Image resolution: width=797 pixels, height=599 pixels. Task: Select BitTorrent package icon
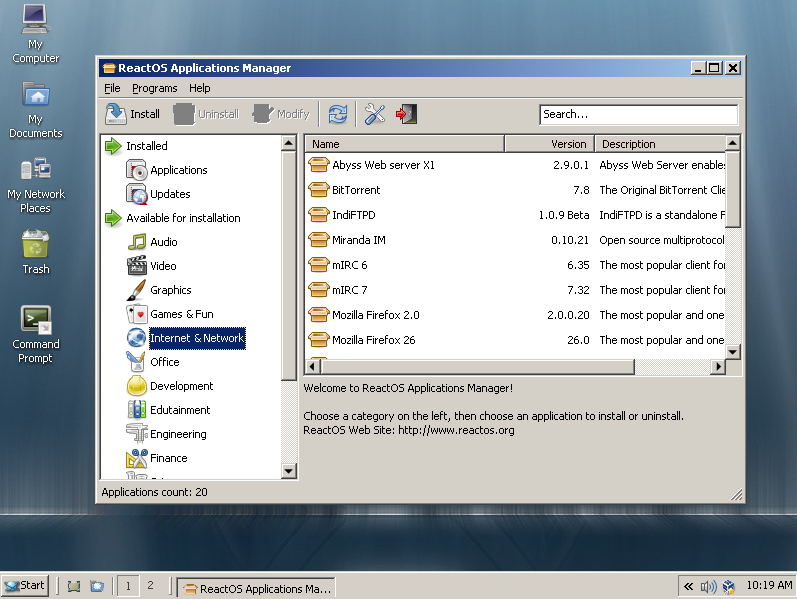[319, 190]
